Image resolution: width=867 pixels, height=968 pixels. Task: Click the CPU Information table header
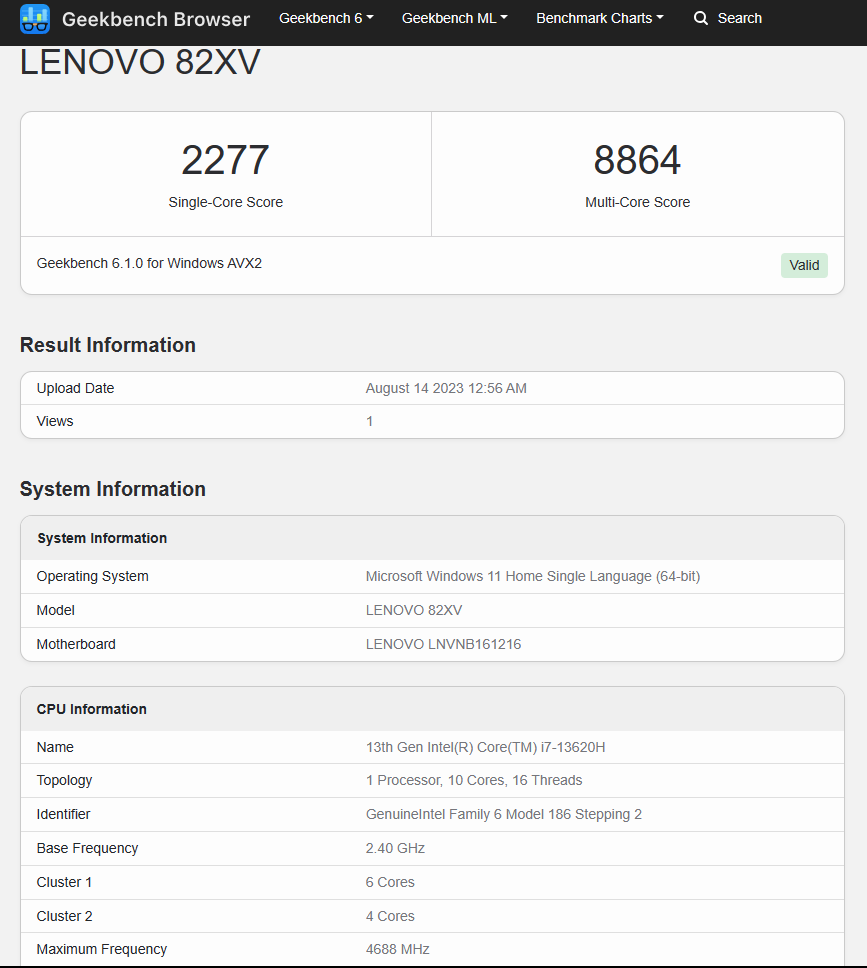[x=92, y=709]
